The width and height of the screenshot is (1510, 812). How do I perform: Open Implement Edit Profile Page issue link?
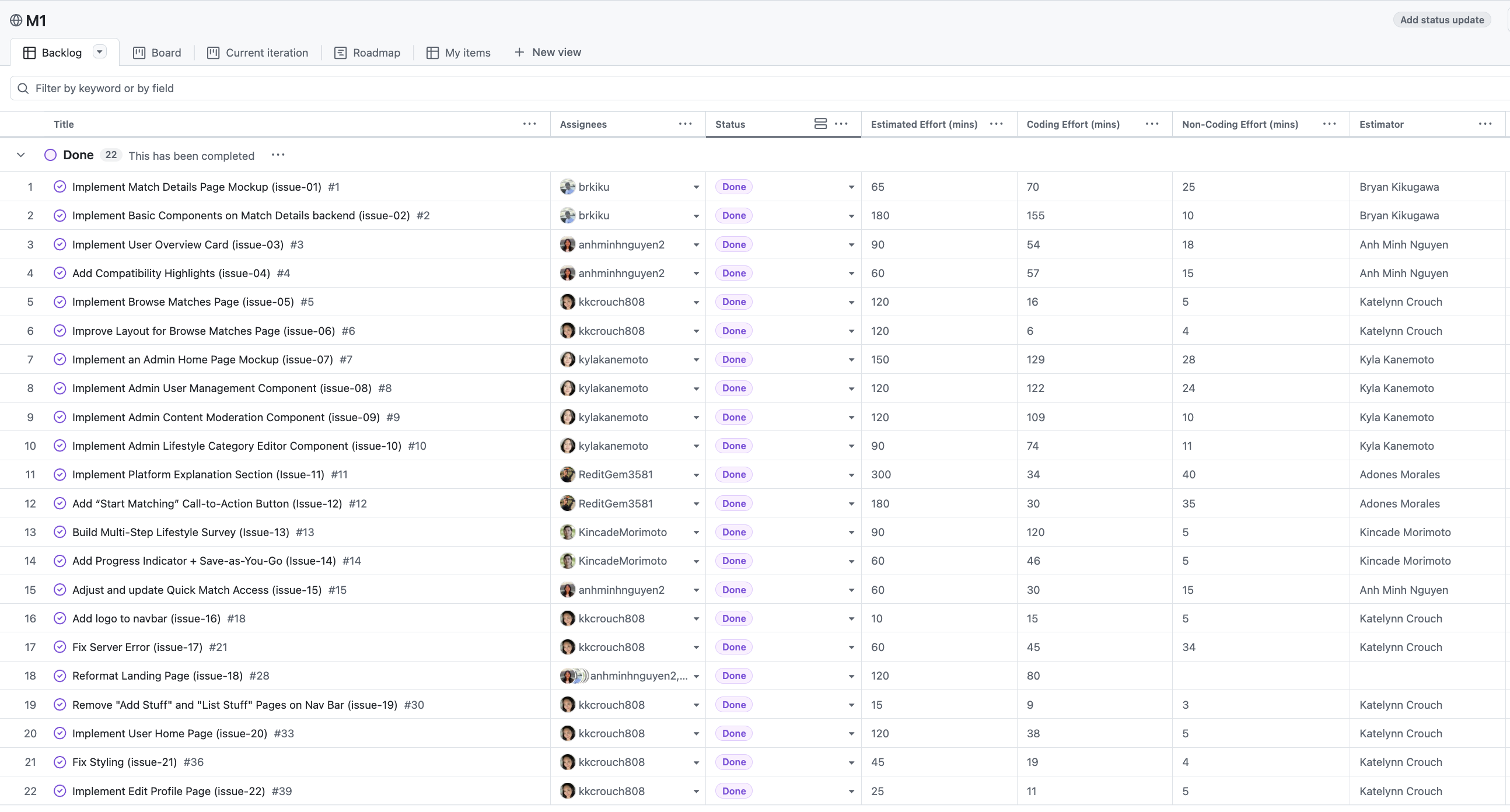[168, 792]
